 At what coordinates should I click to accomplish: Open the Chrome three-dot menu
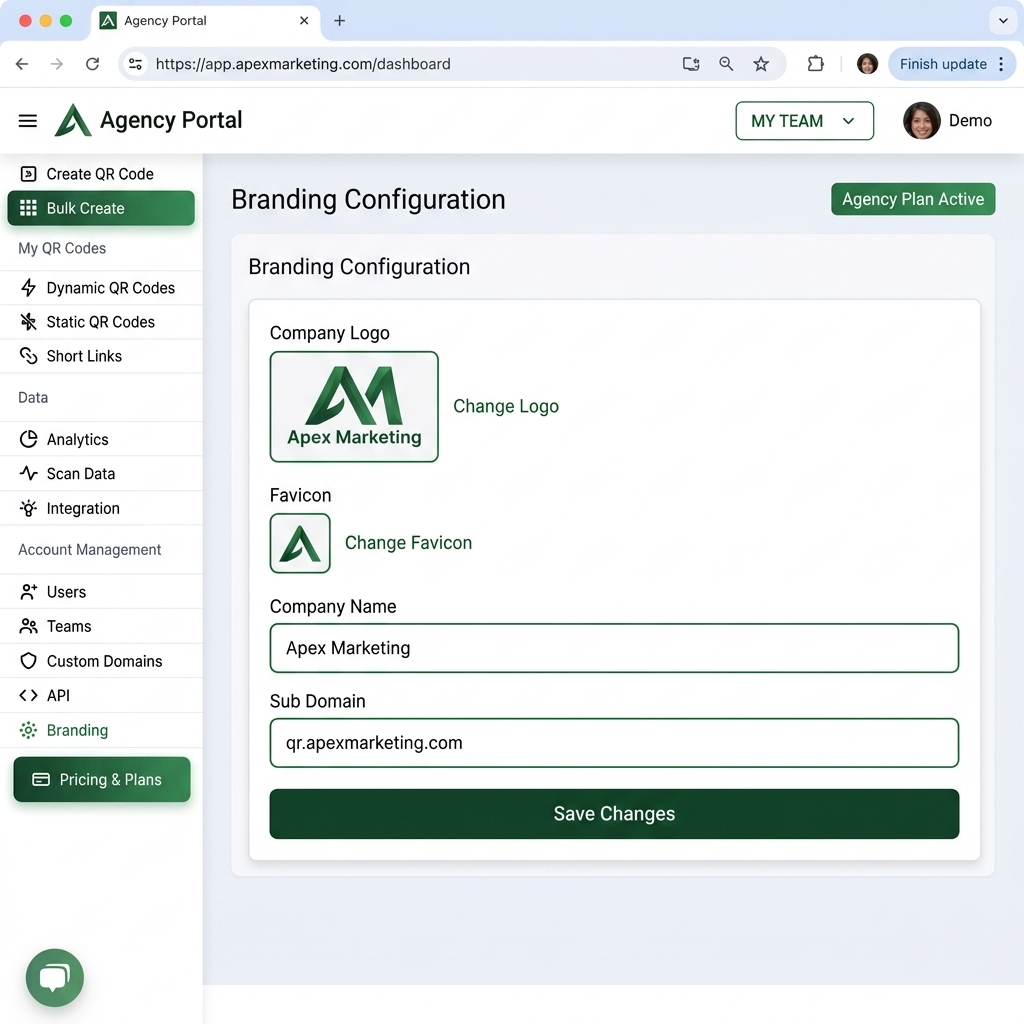click(x=1001, y=64)
